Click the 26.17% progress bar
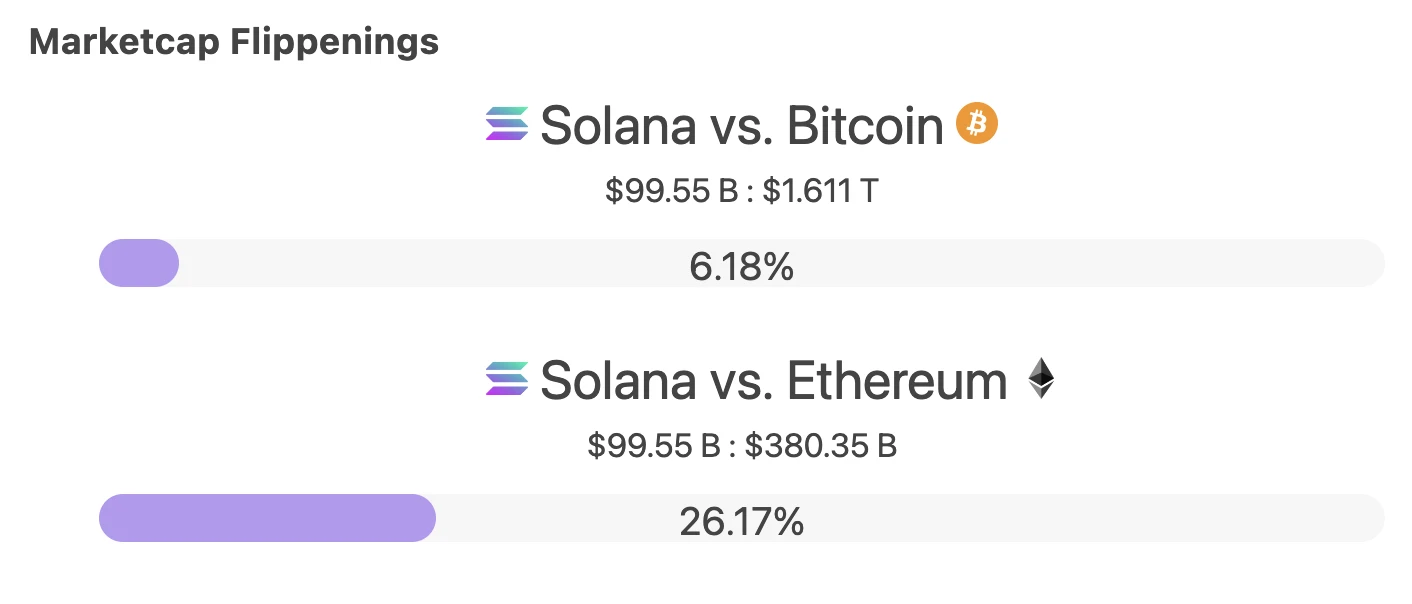 click(x=740, y=518)
